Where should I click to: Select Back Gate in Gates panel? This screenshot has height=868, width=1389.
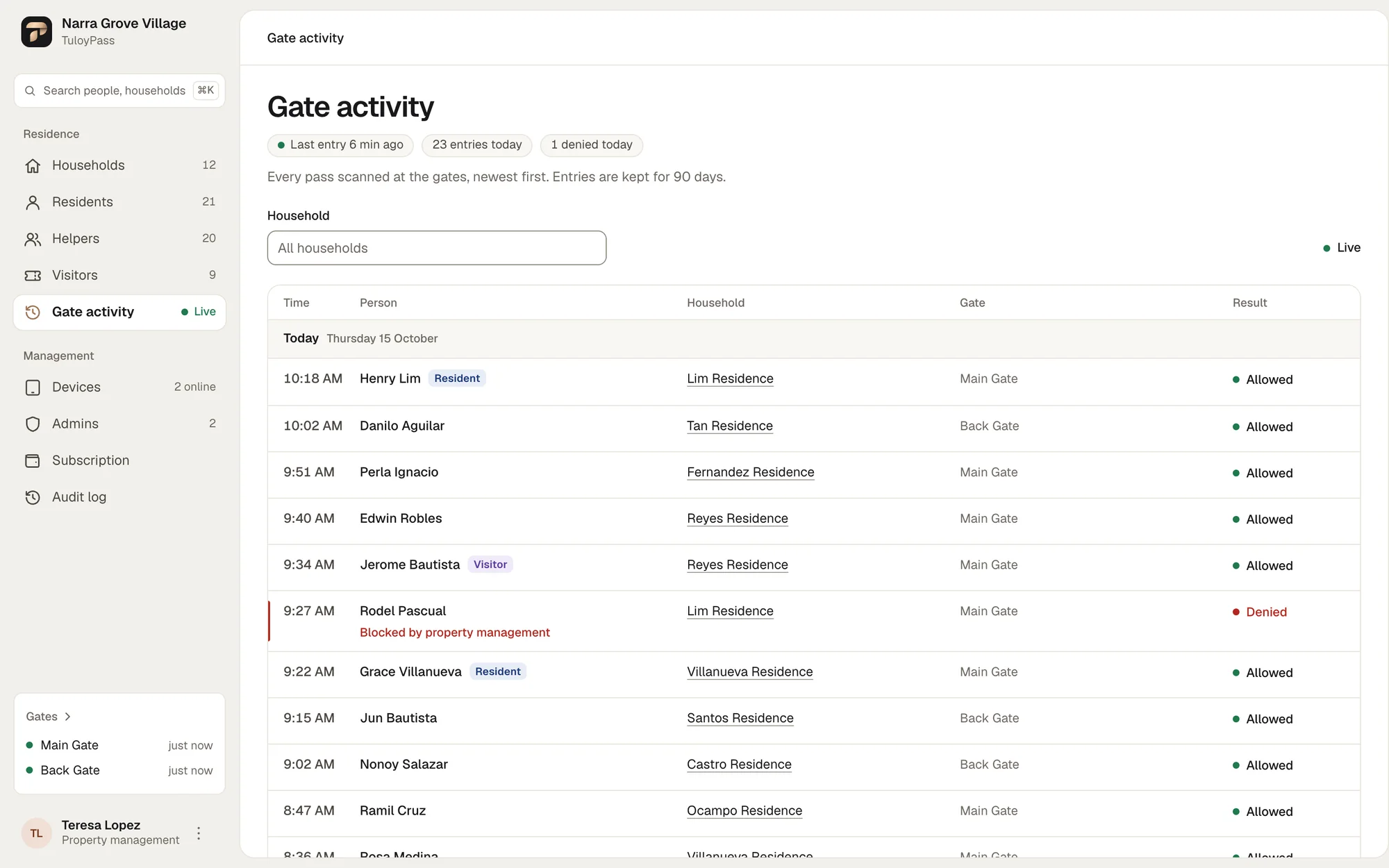119,770
